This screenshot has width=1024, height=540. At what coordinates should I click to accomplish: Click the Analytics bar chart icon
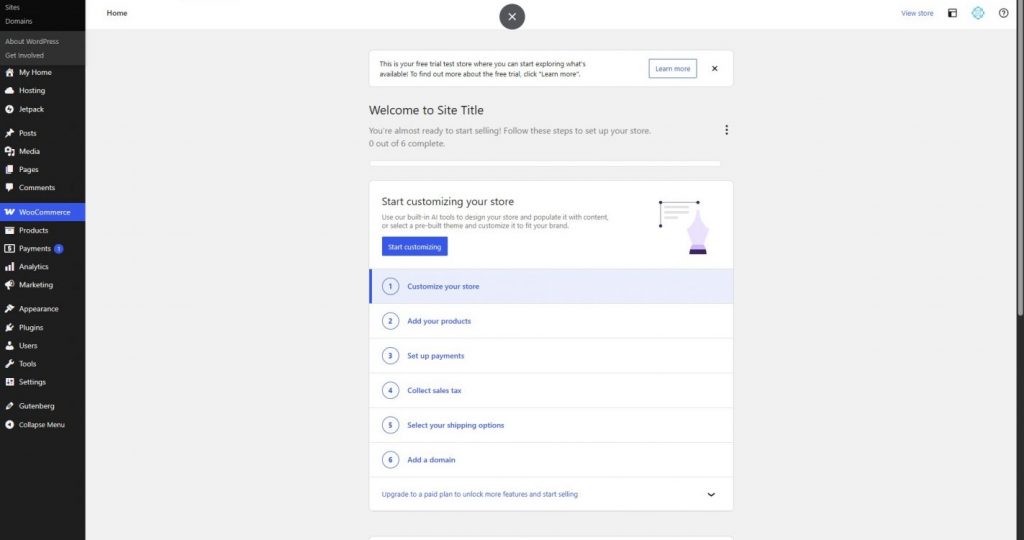coord(9,267)
